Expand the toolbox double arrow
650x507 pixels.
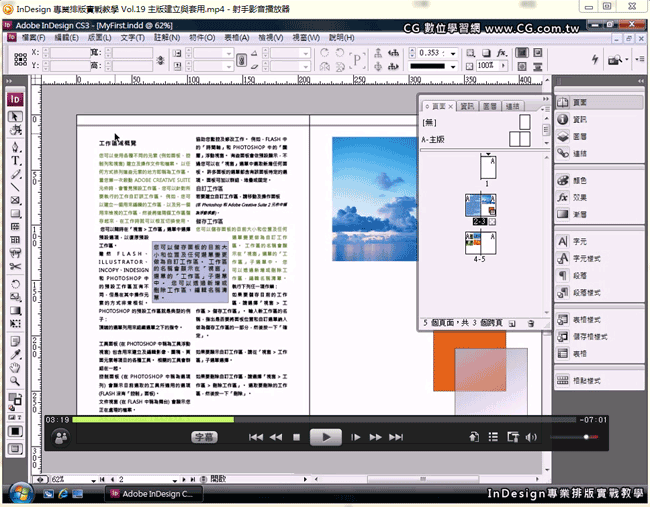tap(10, 81)
